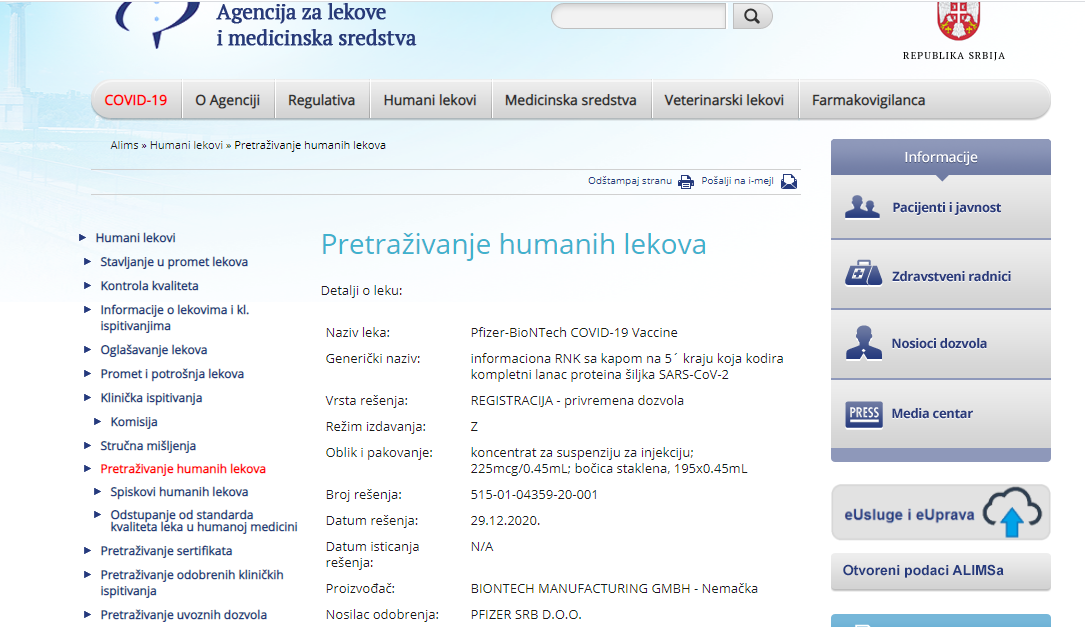Open the Regulativa menu
1085x627 pixels.
pyautogui.click(x=322, y=100)
